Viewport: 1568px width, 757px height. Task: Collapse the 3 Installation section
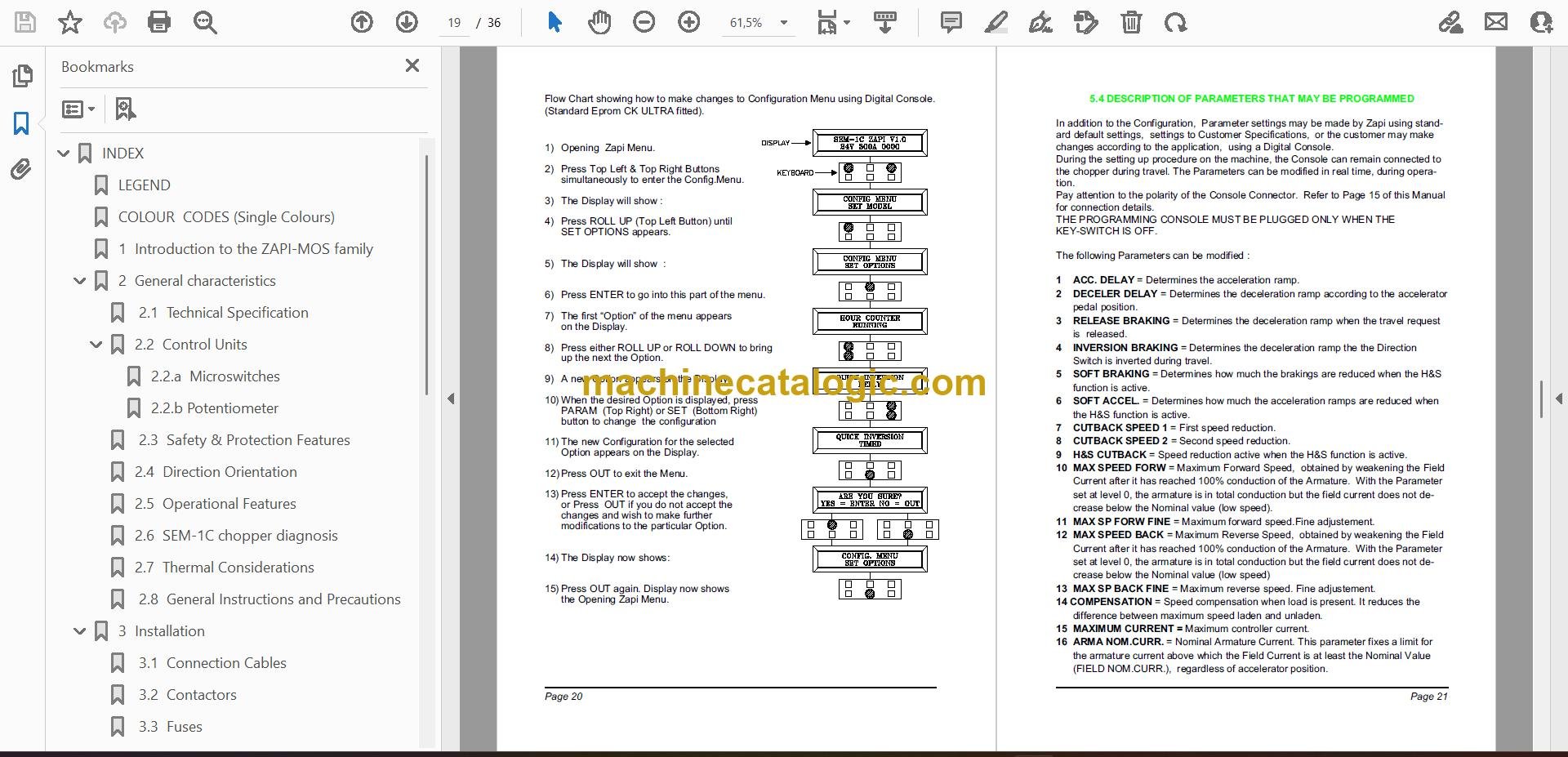(80, 631)
